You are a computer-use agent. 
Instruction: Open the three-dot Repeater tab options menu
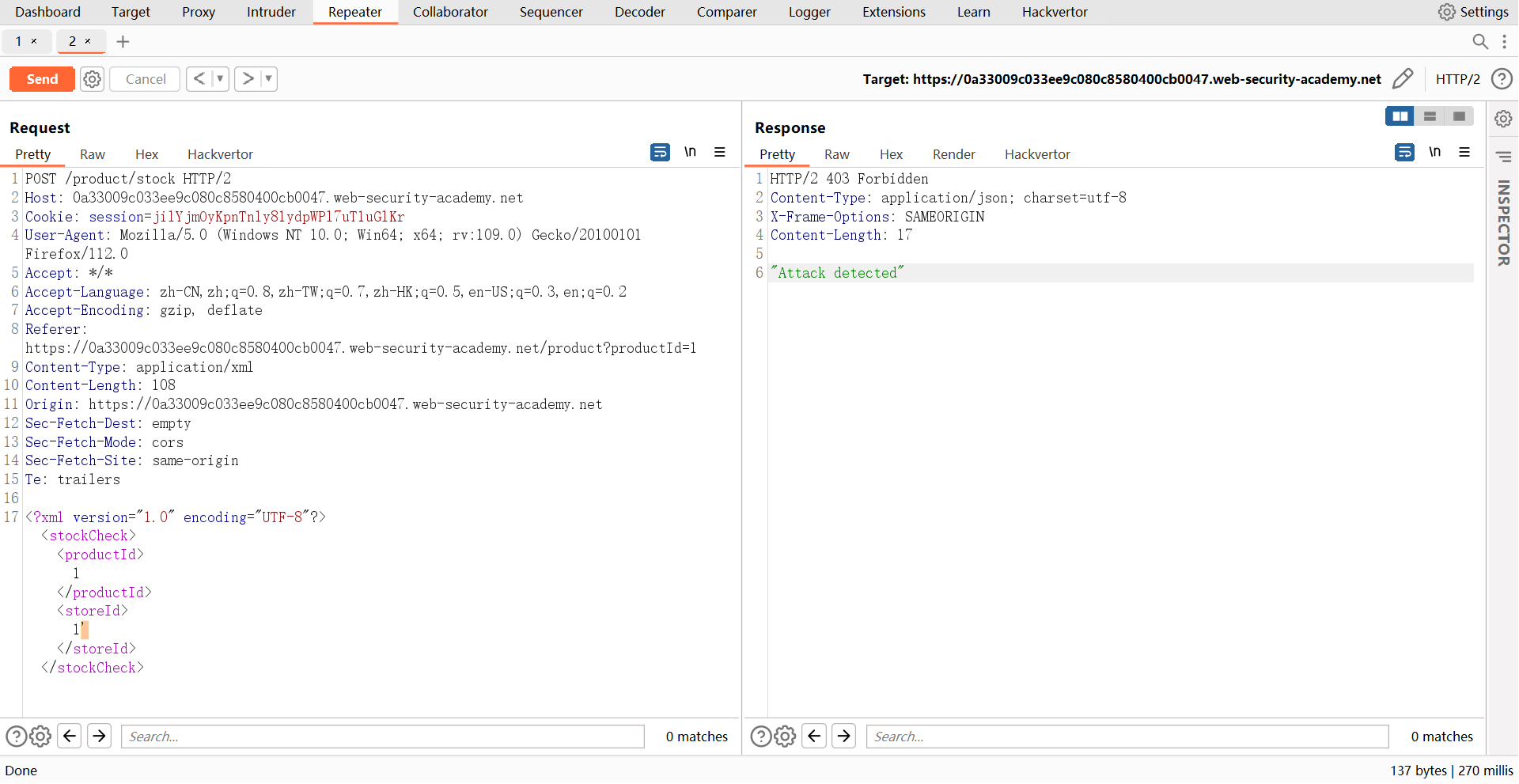(1504, 42)
